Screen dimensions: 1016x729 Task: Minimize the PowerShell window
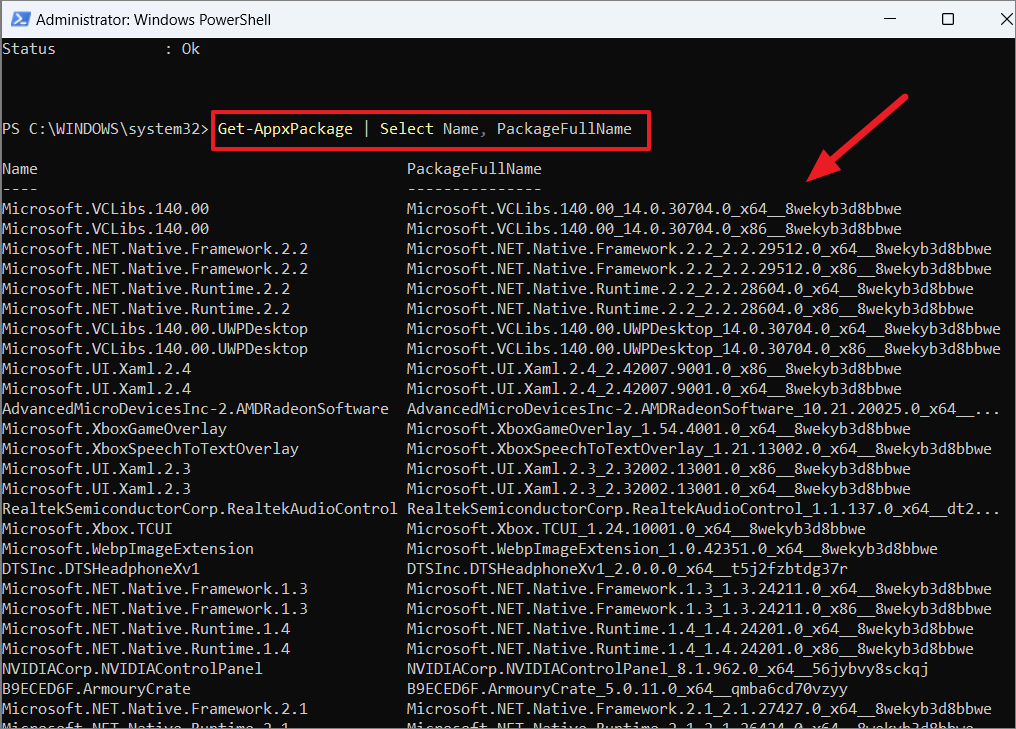coord(890,19)
